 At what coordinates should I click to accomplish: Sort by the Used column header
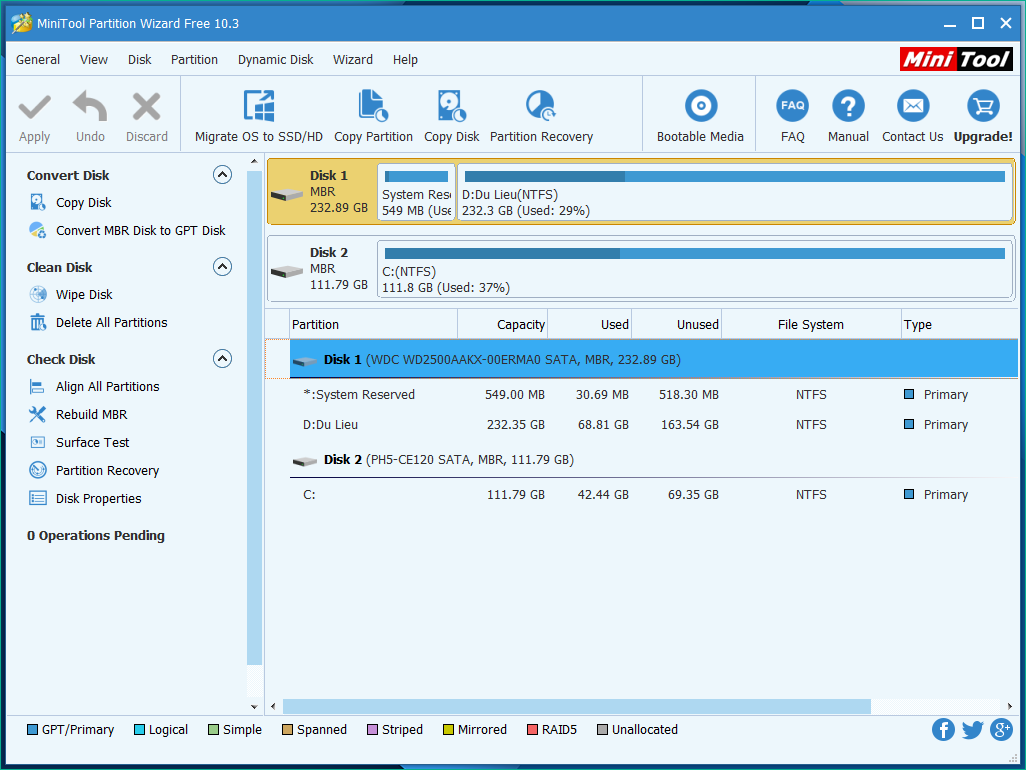[x=590, y=324]
